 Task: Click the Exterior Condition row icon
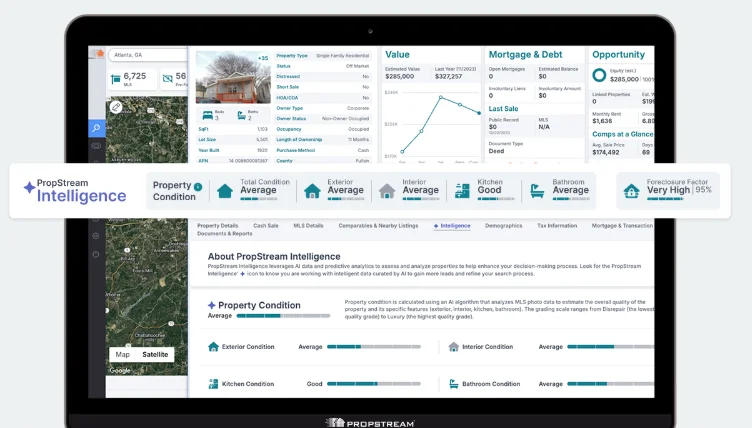[213, 346]
